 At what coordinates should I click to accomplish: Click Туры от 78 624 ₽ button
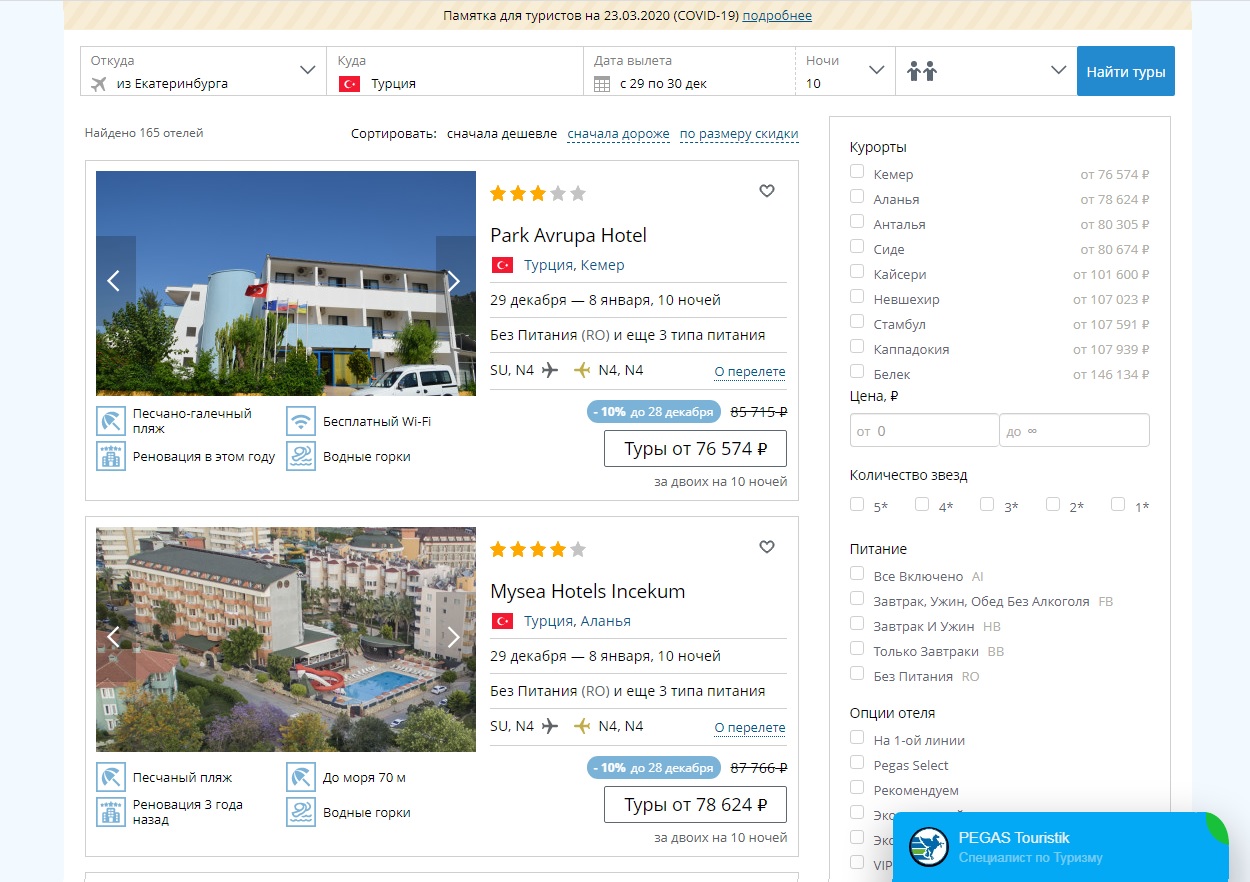tap(695, 805)
